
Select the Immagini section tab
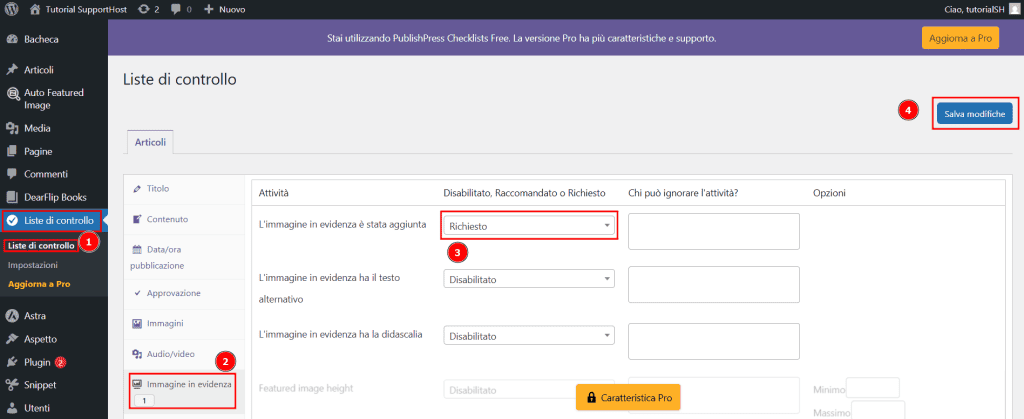(x=184, y=324)
